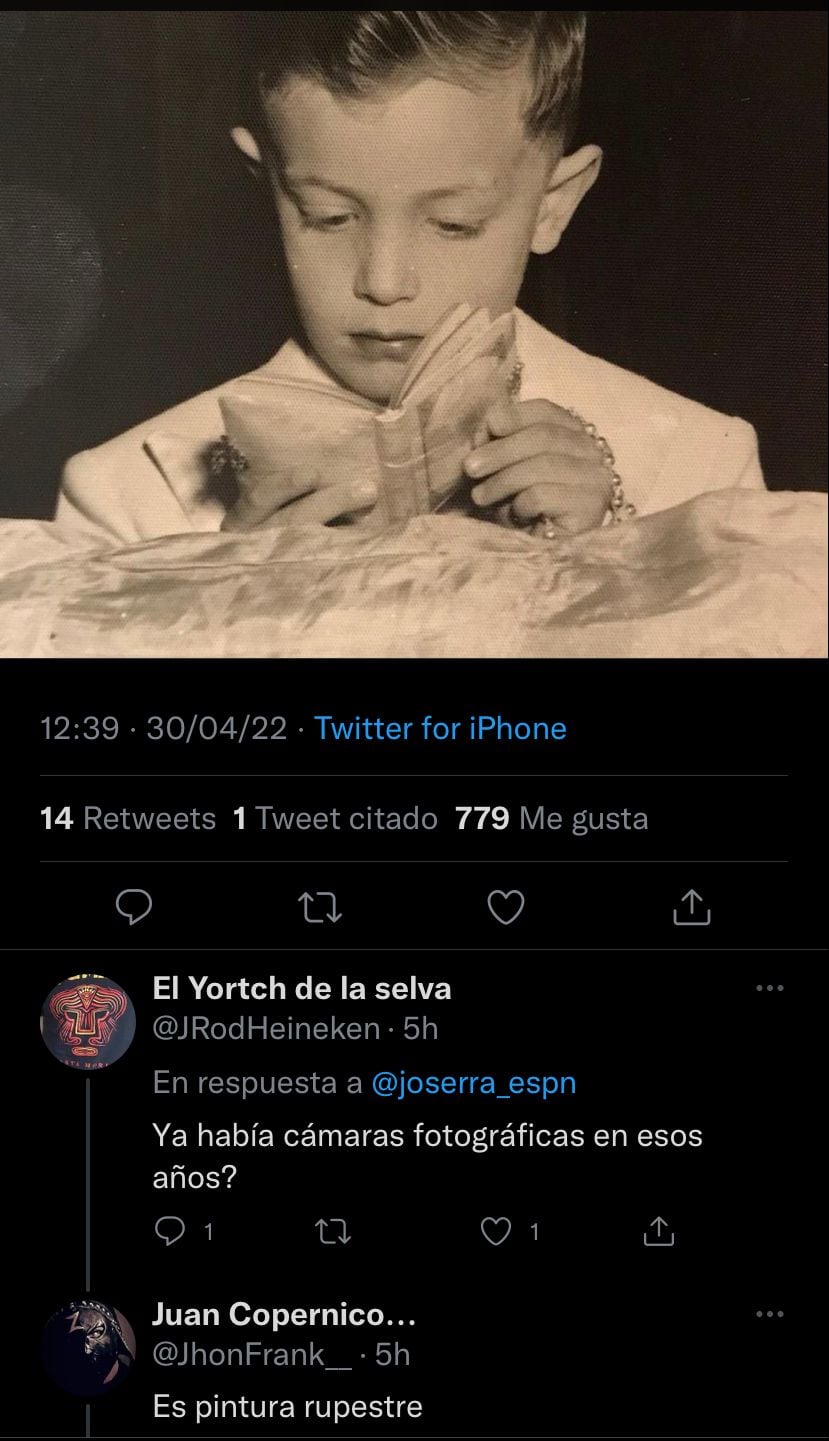Open the vintage boy photo
This screenshot has height=1441, width=829.
(x=414, y=330)
